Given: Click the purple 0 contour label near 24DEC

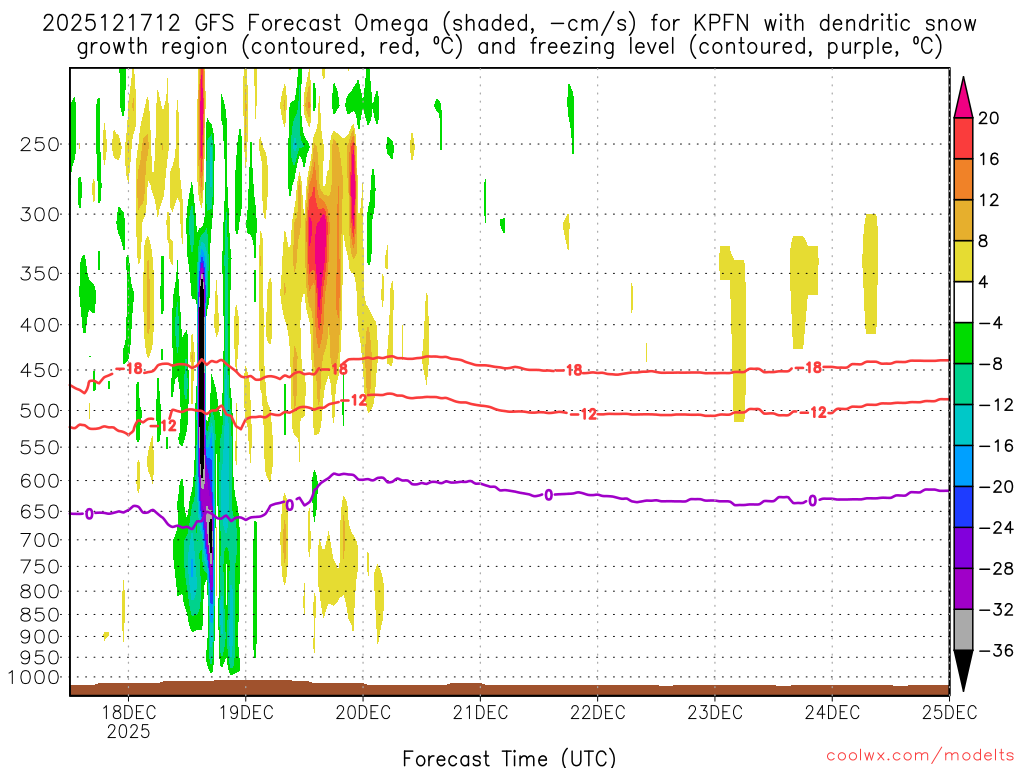Looking at the screenshot, I should click(x=812, y=501).
